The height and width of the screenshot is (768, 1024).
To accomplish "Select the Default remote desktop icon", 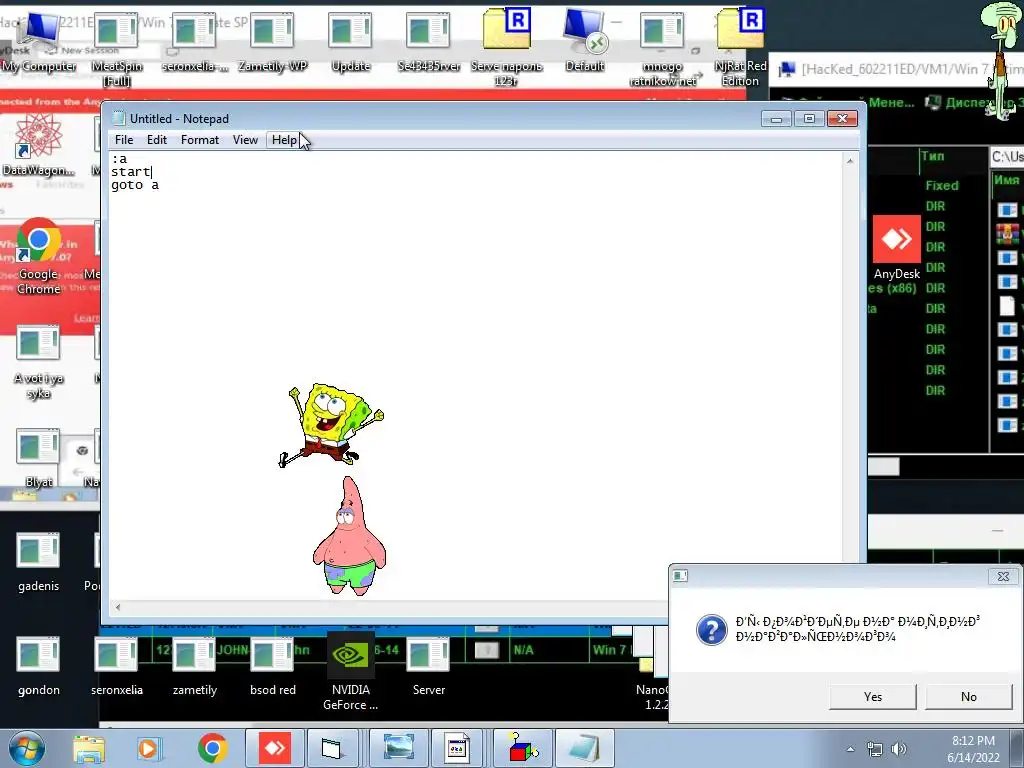I will tap(584, 40).
